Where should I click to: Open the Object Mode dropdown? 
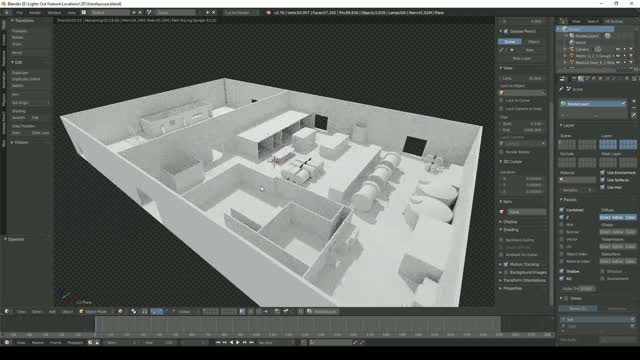click(95, 311)
